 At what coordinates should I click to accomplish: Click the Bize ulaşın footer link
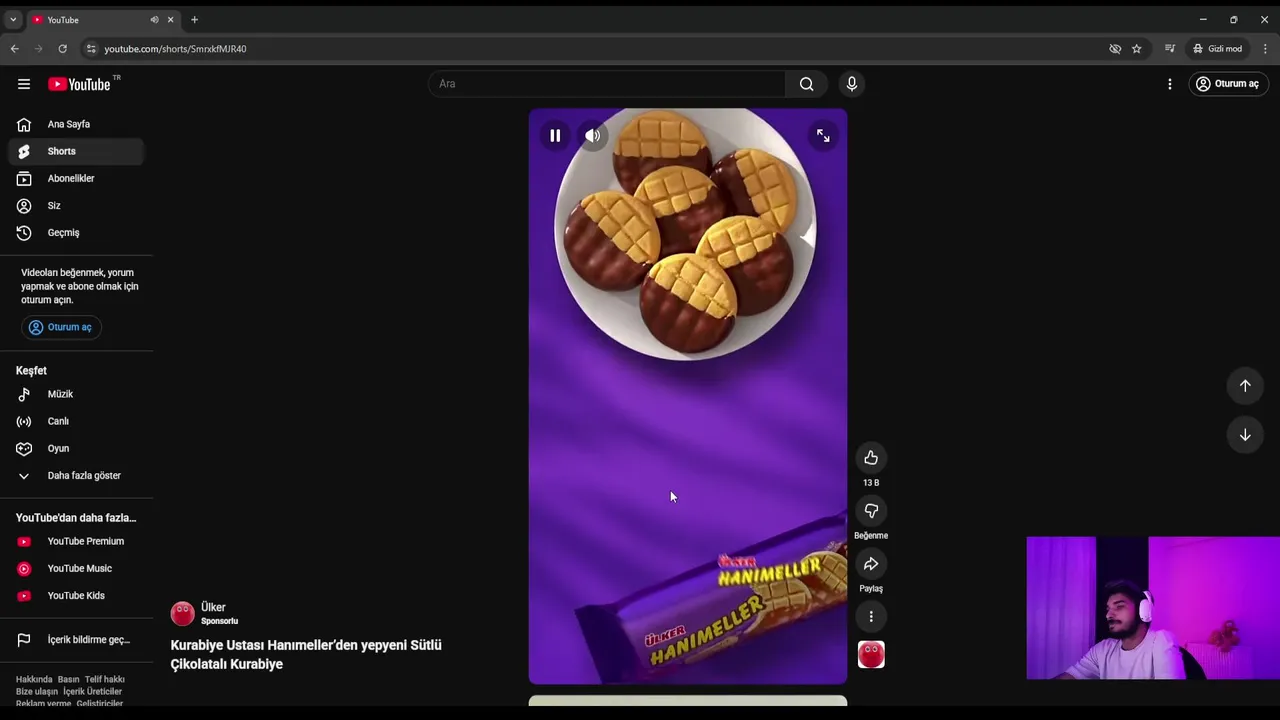37,691
